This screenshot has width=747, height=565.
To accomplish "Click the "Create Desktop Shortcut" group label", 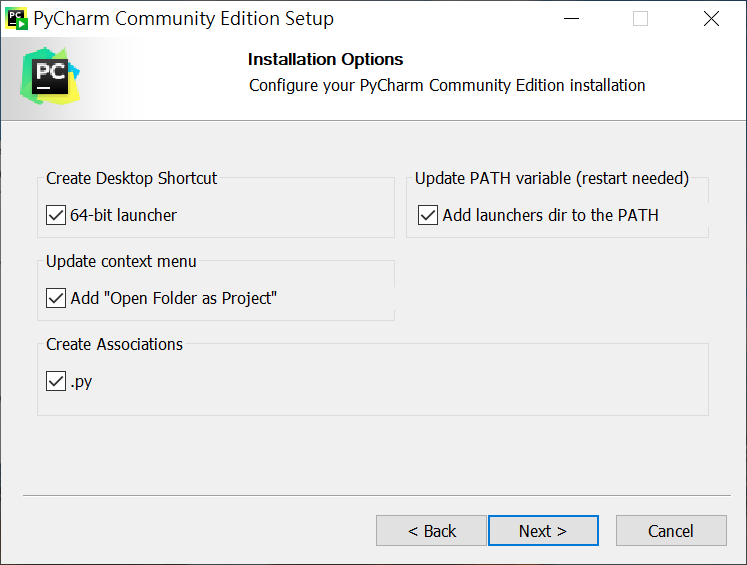I will tap(131, 178).
